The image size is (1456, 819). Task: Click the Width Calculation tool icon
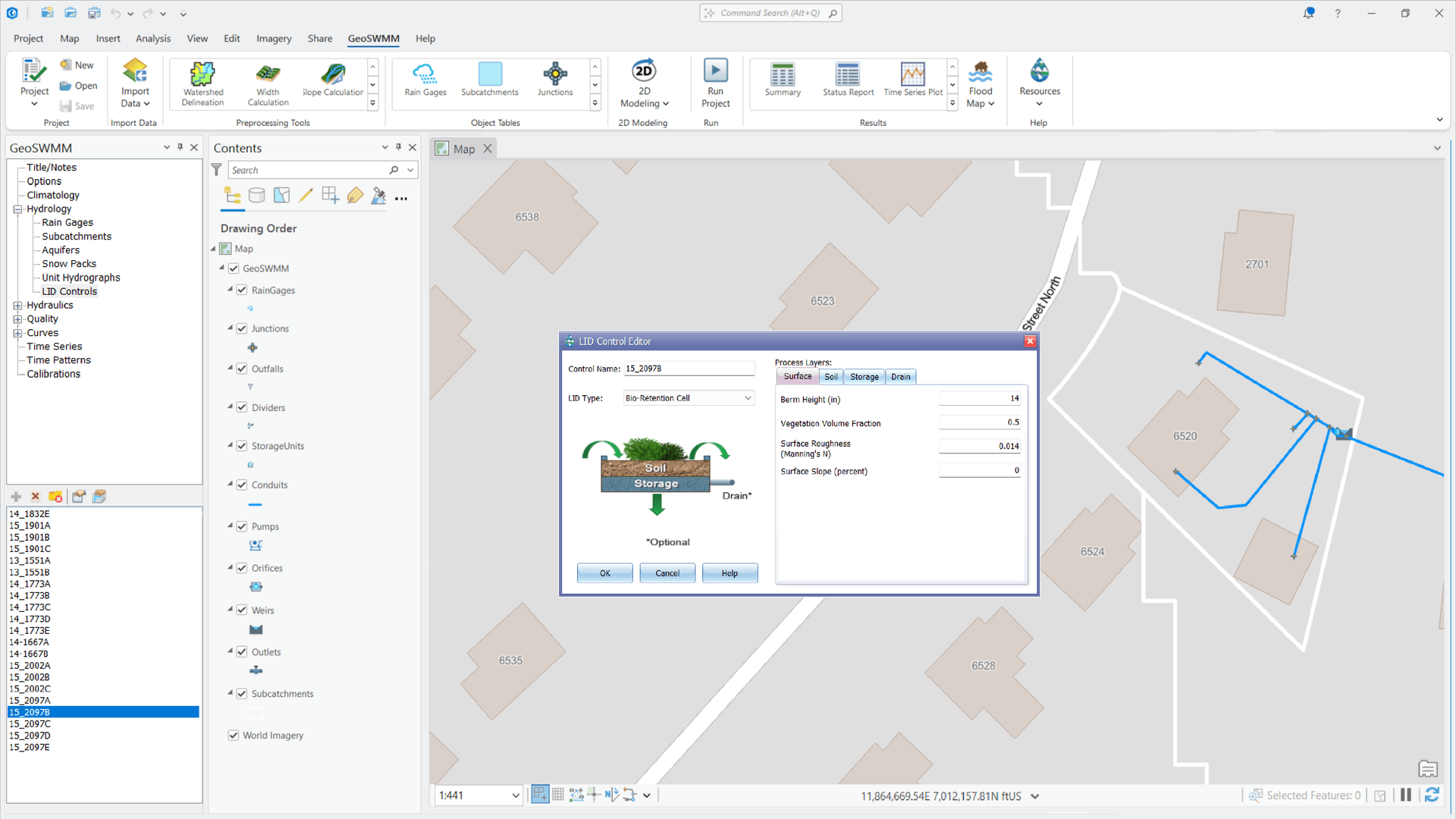(x=268, y=74)
